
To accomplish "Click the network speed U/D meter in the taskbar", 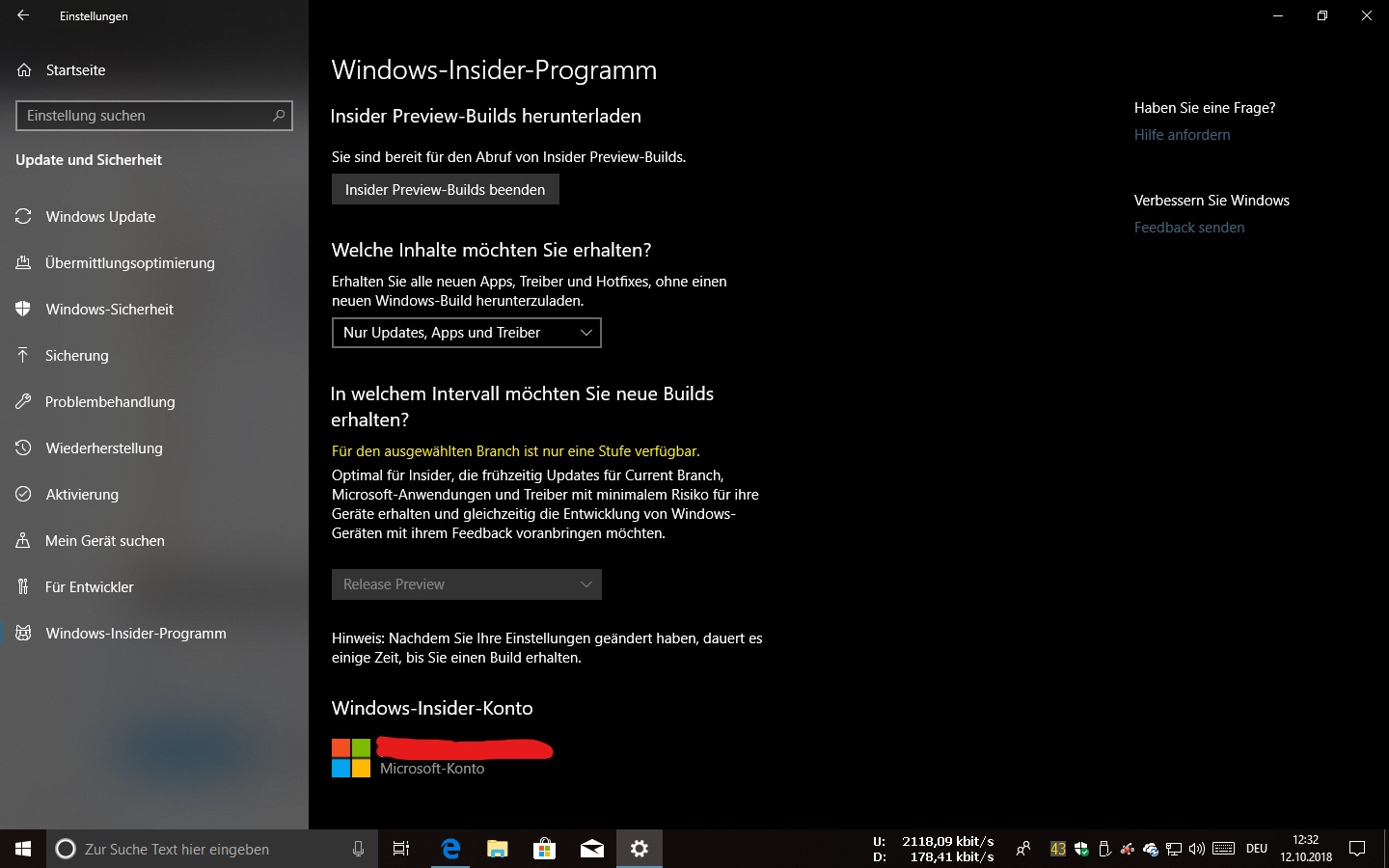I will pos(934,849).
